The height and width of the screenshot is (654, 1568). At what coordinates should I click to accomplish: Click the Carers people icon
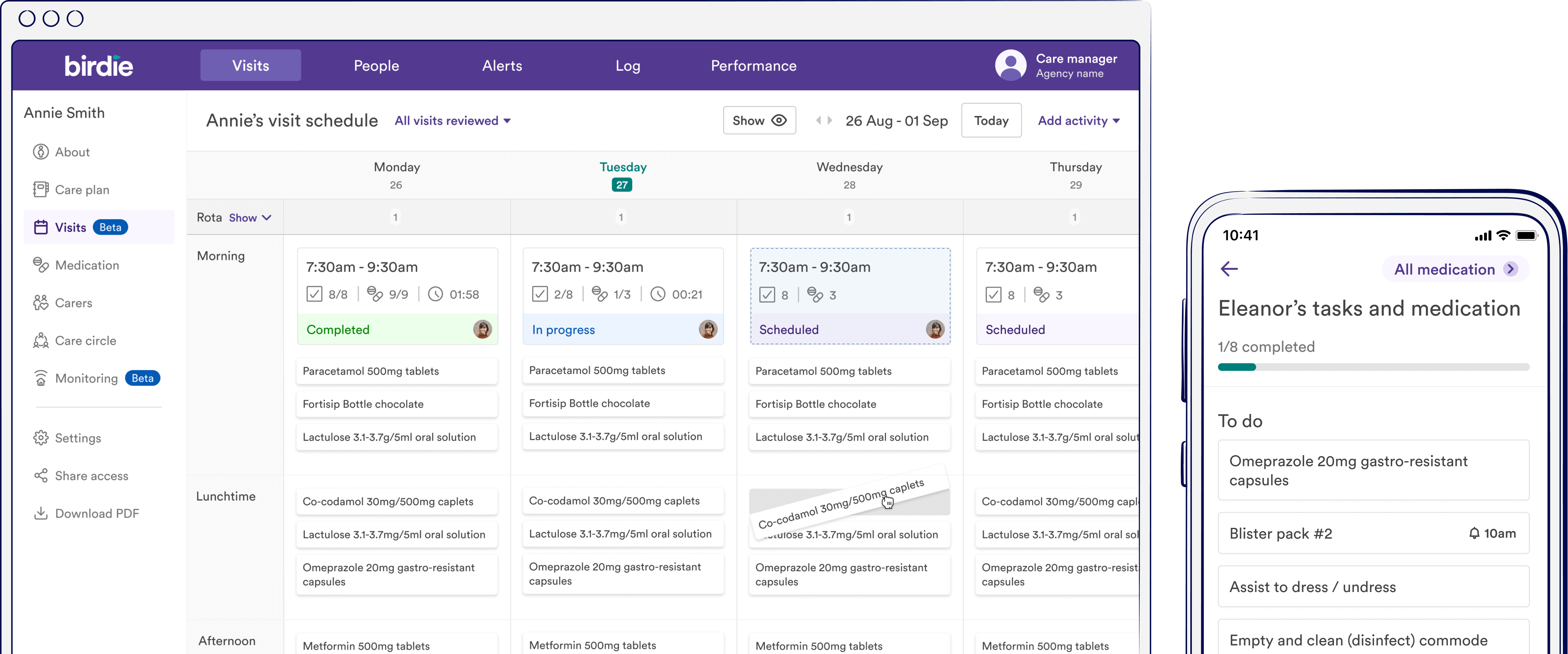pyautogui.click(x=41, y=303)
